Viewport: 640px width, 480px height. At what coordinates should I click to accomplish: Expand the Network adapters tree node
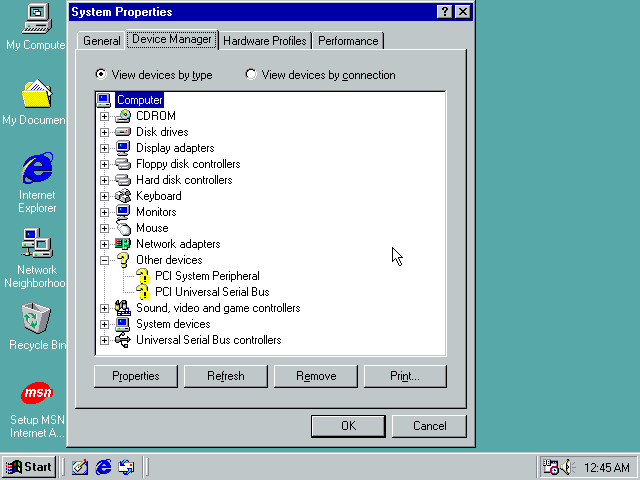(104, 244)
